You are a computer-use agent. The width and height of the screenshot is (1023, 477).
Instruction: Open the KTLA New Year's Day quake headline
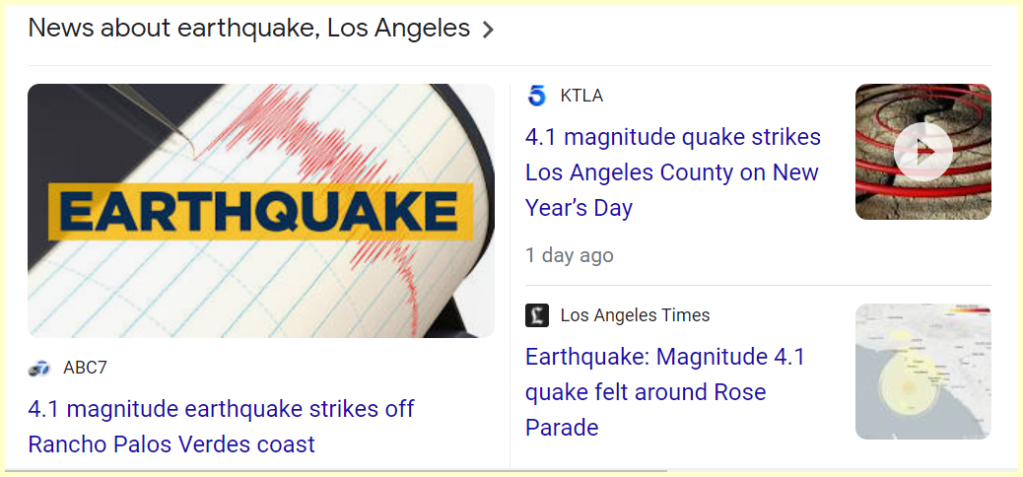tap(672, 172)
